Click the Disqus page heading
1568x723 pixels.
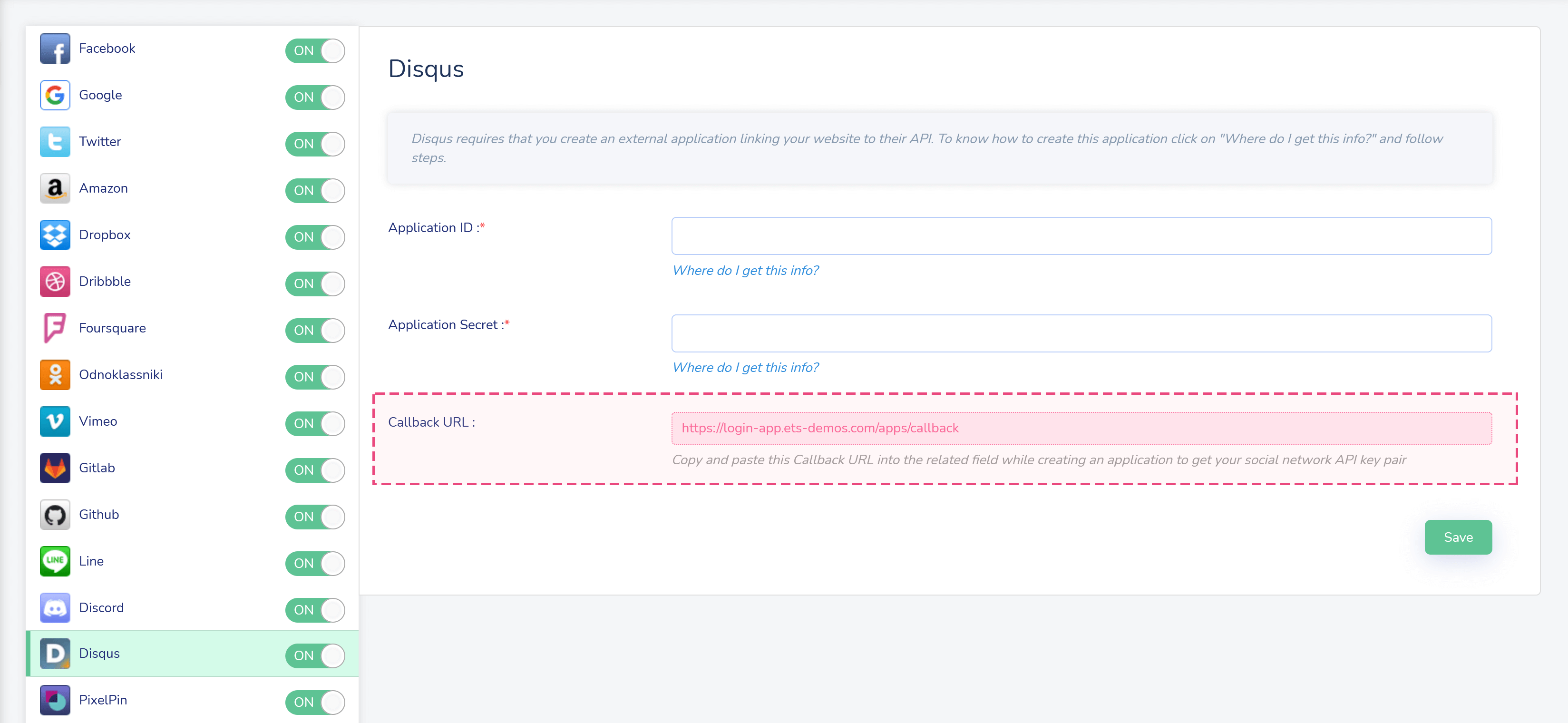[x=426, y=69]
